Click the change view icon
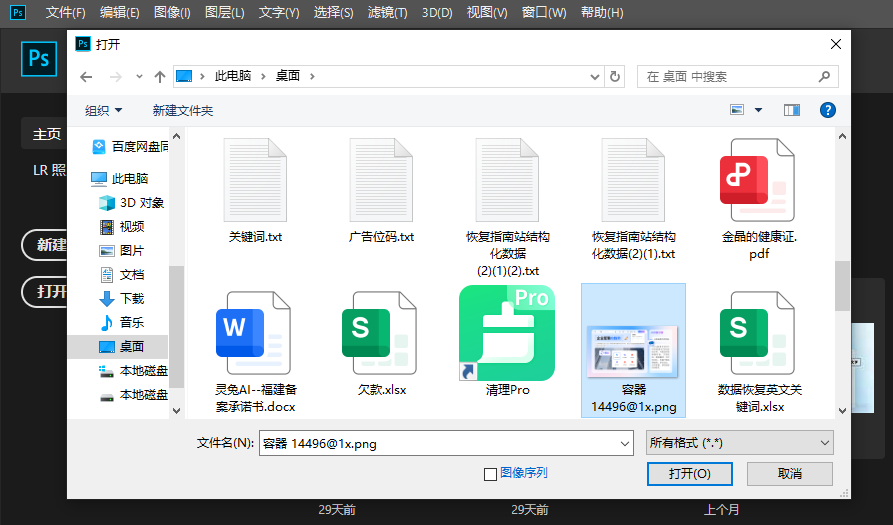This screenshot has width=893, height=525. (737, 110)
